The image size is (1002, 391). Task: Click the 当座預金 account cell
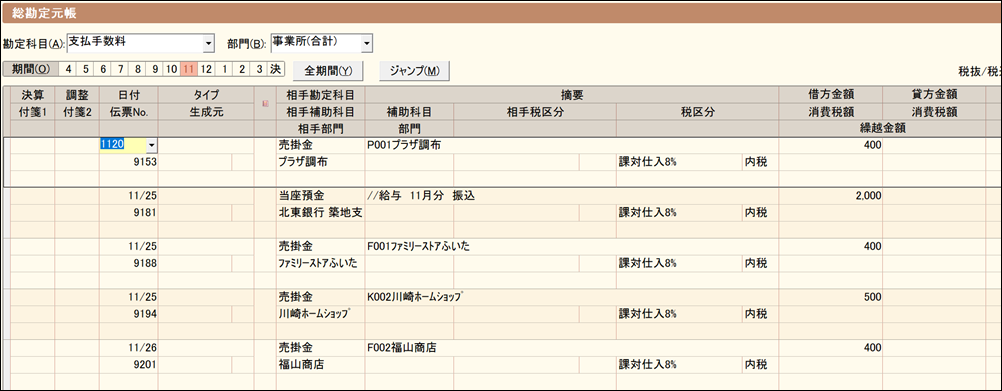321,196
